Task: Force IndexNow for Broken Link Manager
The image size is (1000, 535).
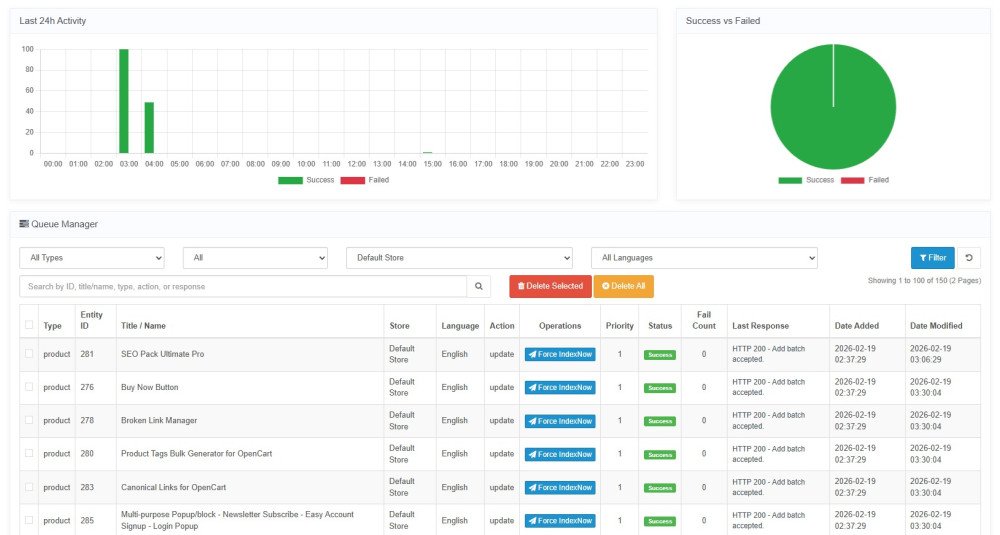Action: [x=560, y=421]
